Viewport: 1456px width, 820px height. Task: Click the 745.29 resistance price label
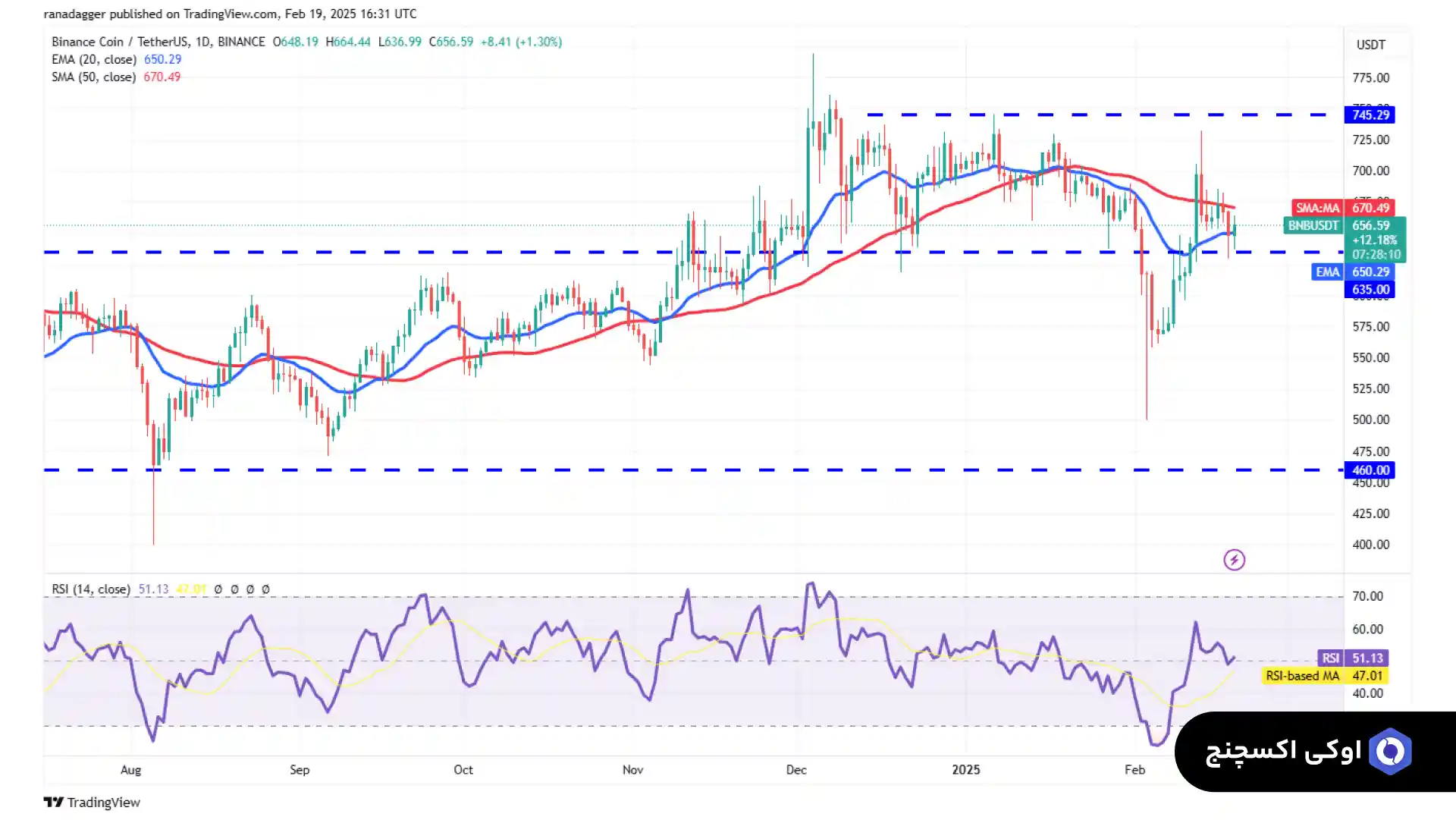(x=1370, y=115)
